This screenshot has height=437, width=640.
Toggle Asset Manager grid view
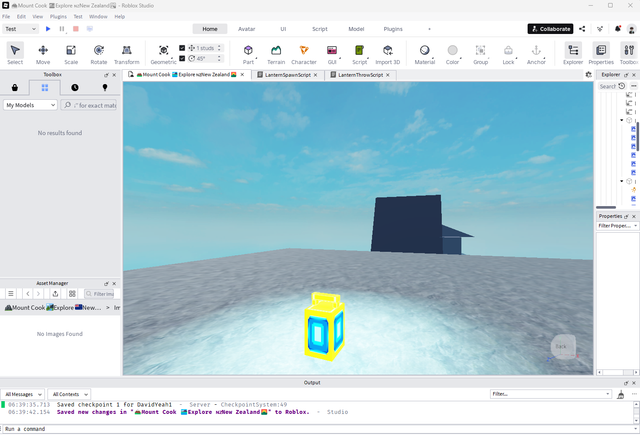point(72,294)
